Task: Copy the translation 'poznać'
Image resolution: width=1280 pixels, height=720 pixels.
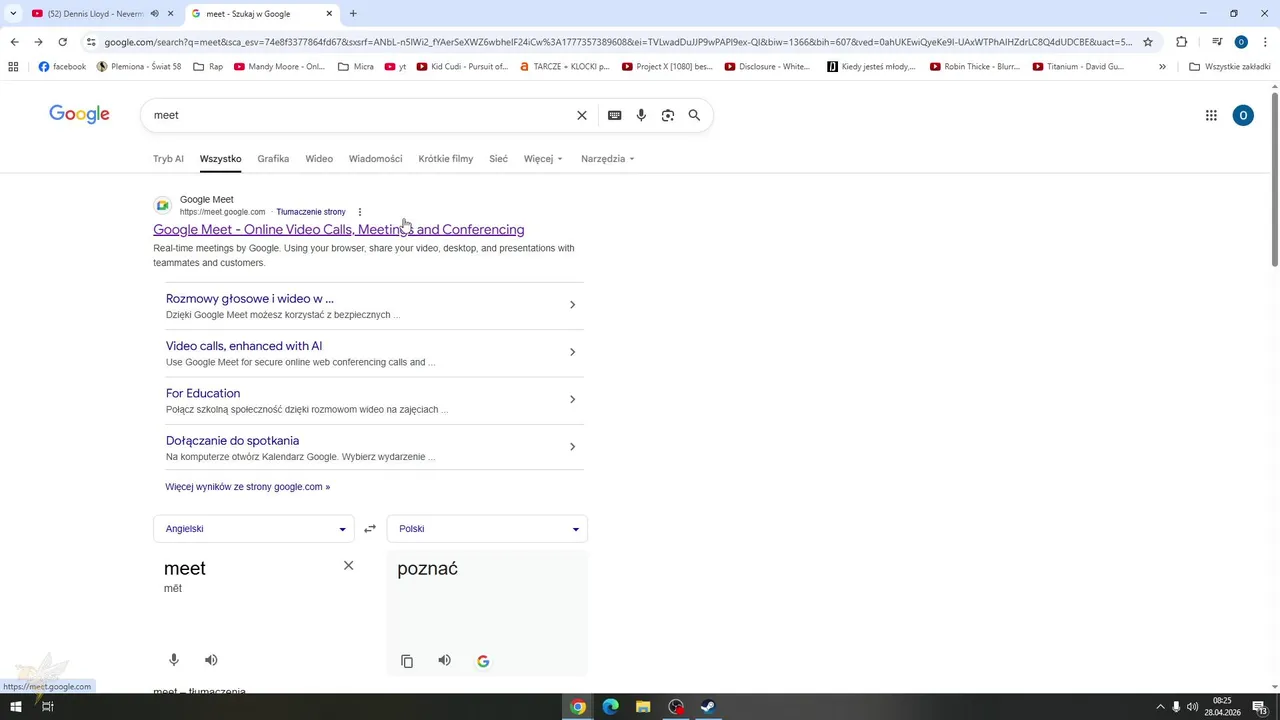Action: 407,661
